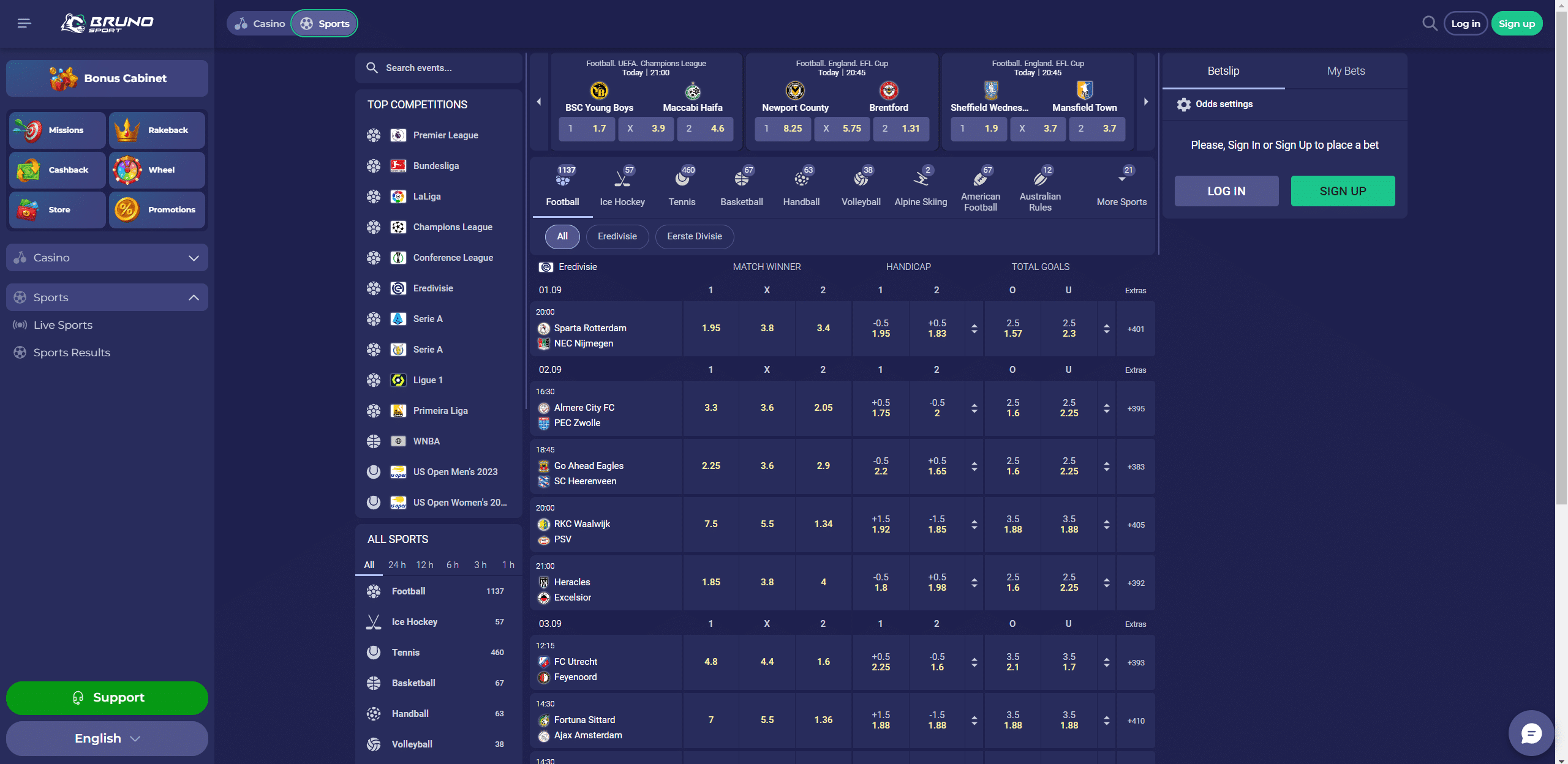Viewport: 1568px width, 764px height.
Task: Filter all sports by 6 h
Action: point(453,565)
